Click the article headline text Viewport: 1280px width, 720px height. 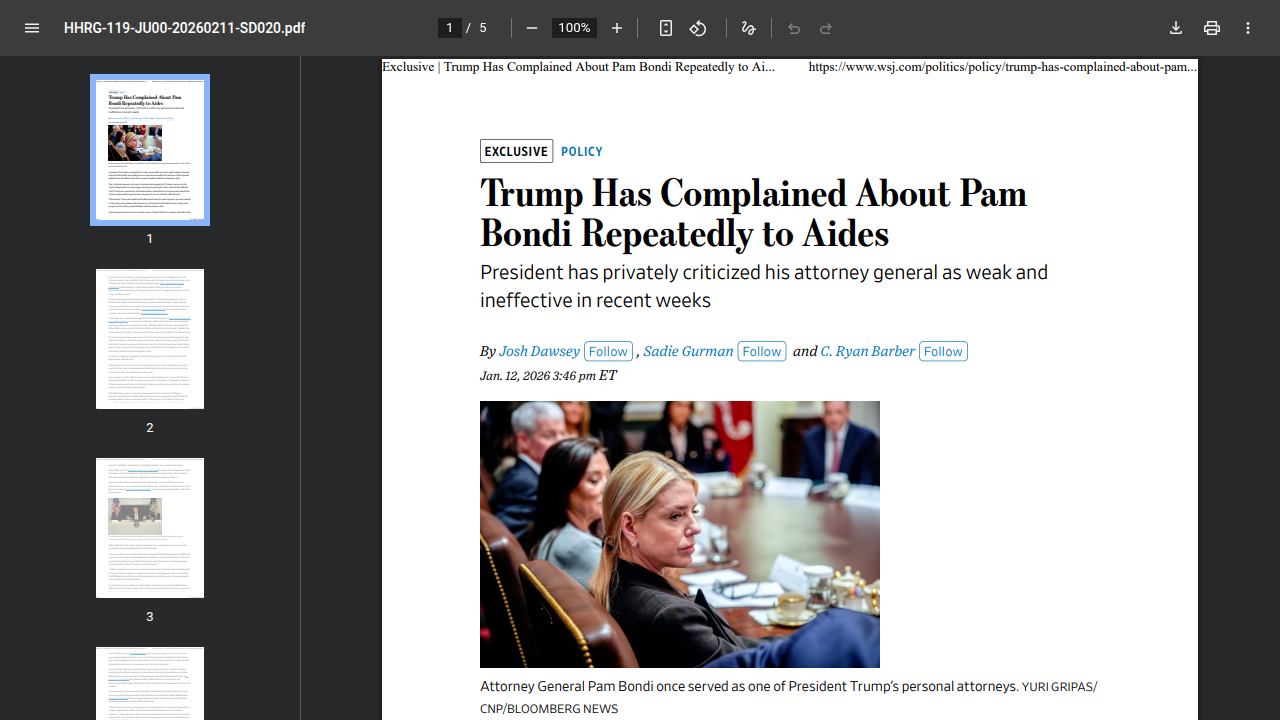753,213
